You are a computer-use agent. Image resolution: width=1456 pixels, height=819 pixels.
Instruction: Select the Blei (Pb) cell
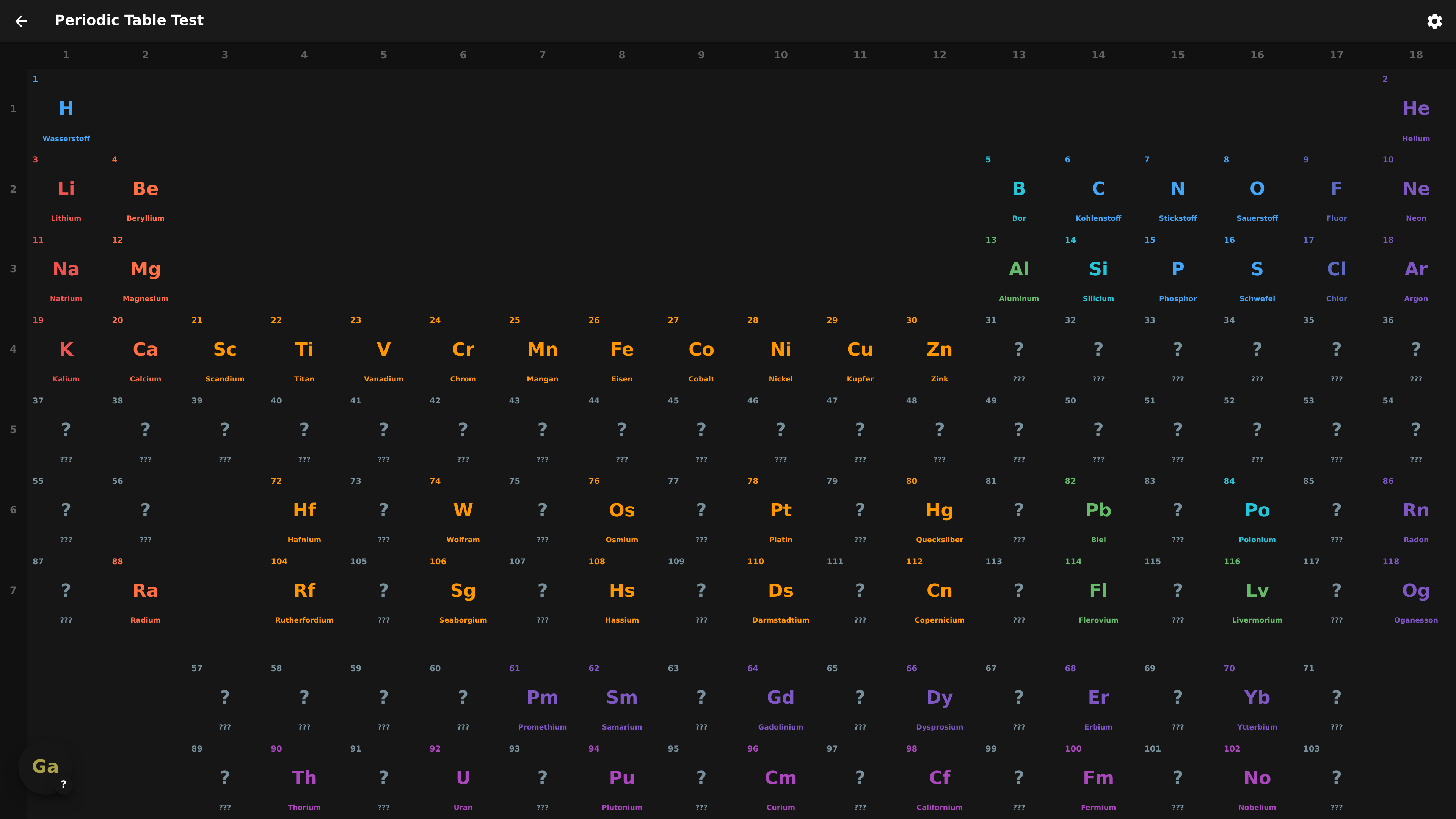(x=1098, y=510)
